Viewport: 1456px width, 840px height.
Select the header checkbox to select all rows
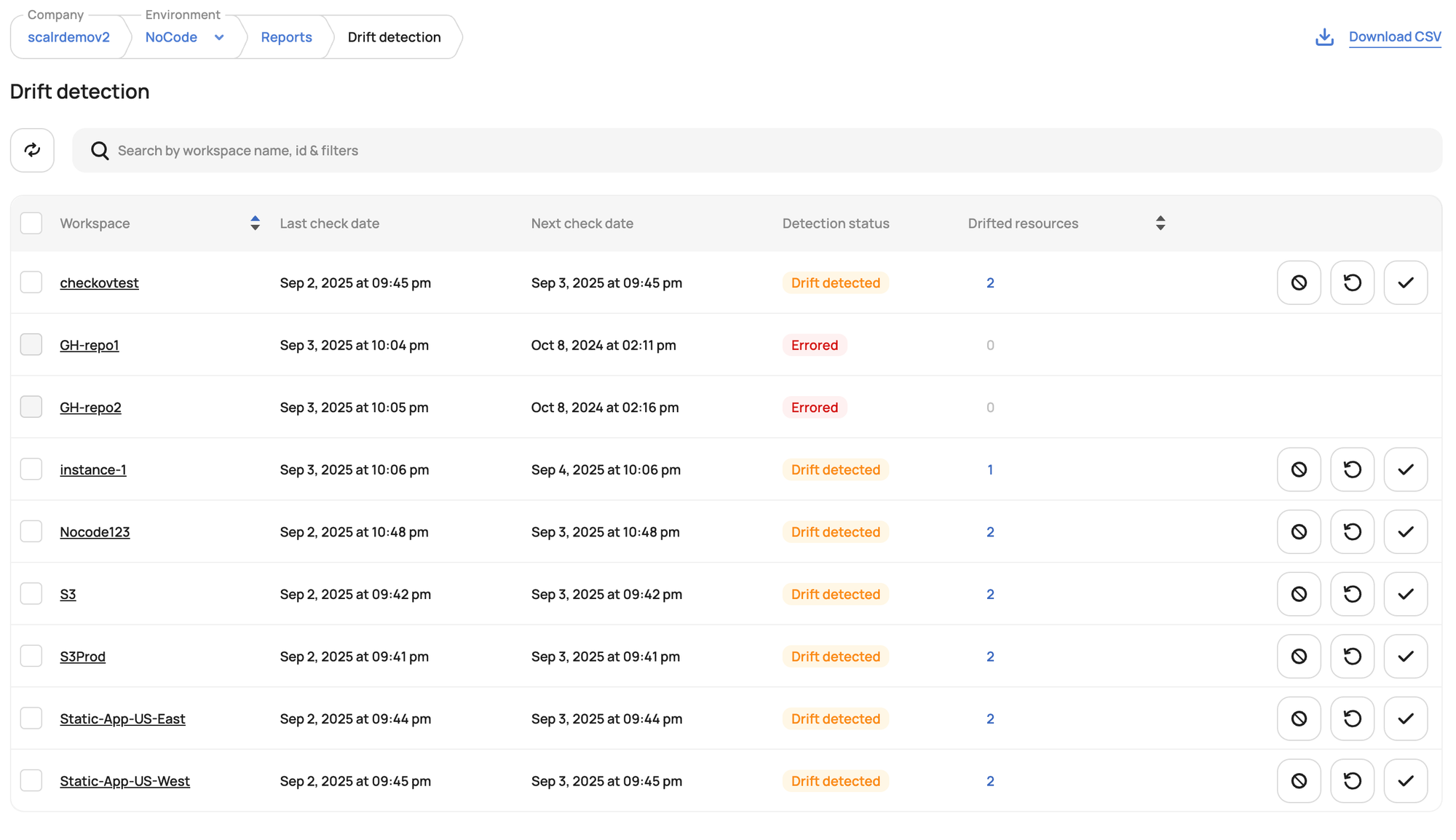coord(31,223)
